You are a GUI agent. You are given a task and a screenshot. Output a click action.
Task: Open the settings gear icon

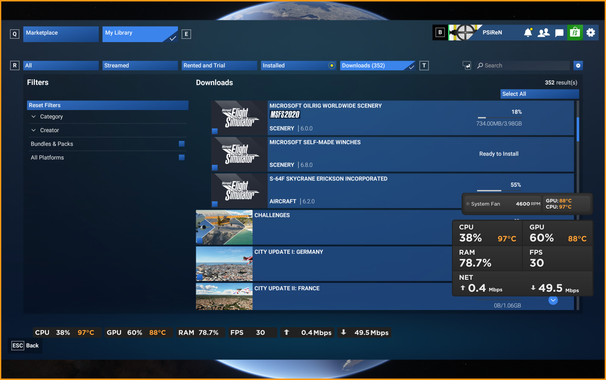click(591, 32)
